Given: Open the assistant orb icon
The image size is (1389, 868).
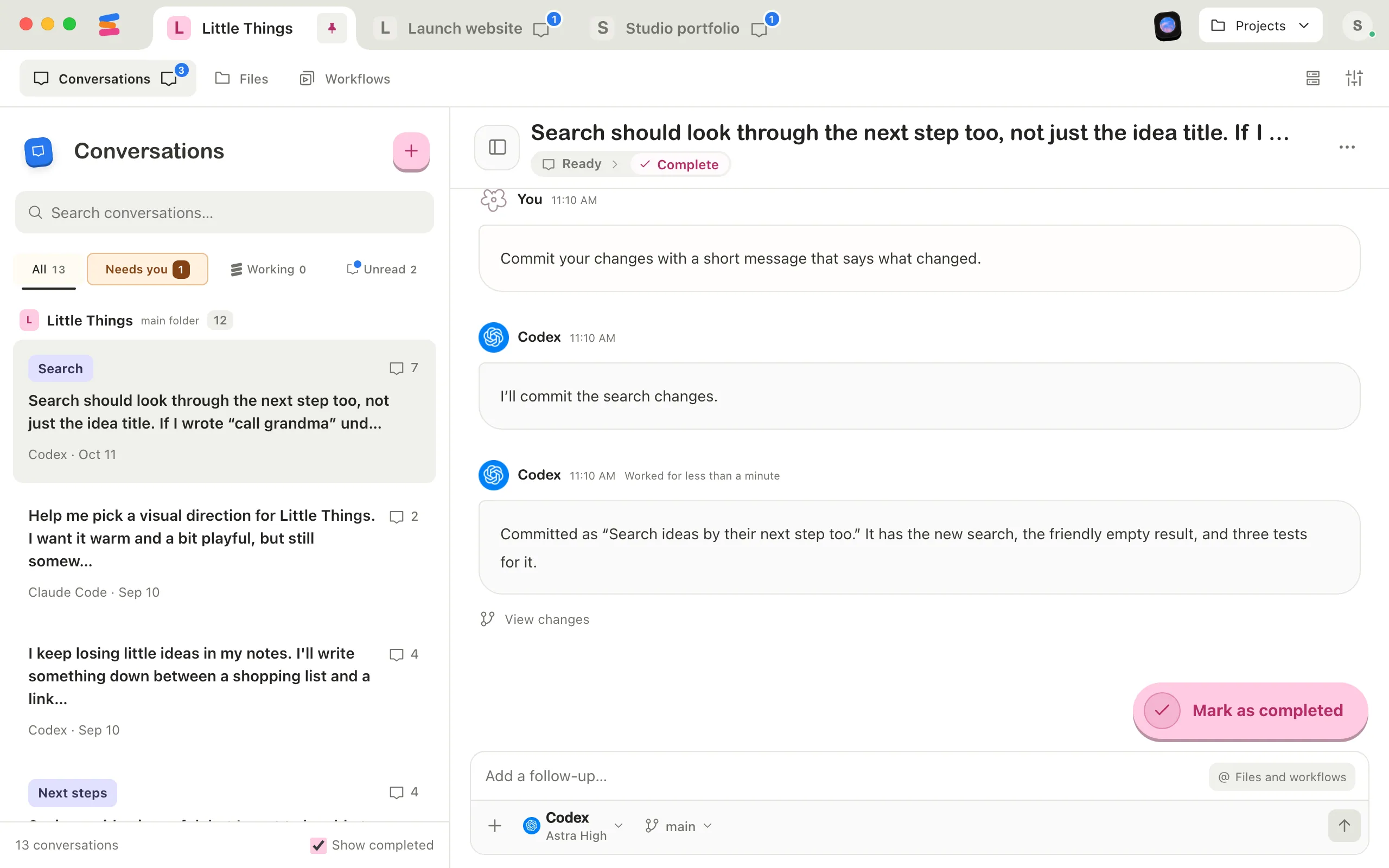Looking at the screenshot, I should (x=1168, y=26).
